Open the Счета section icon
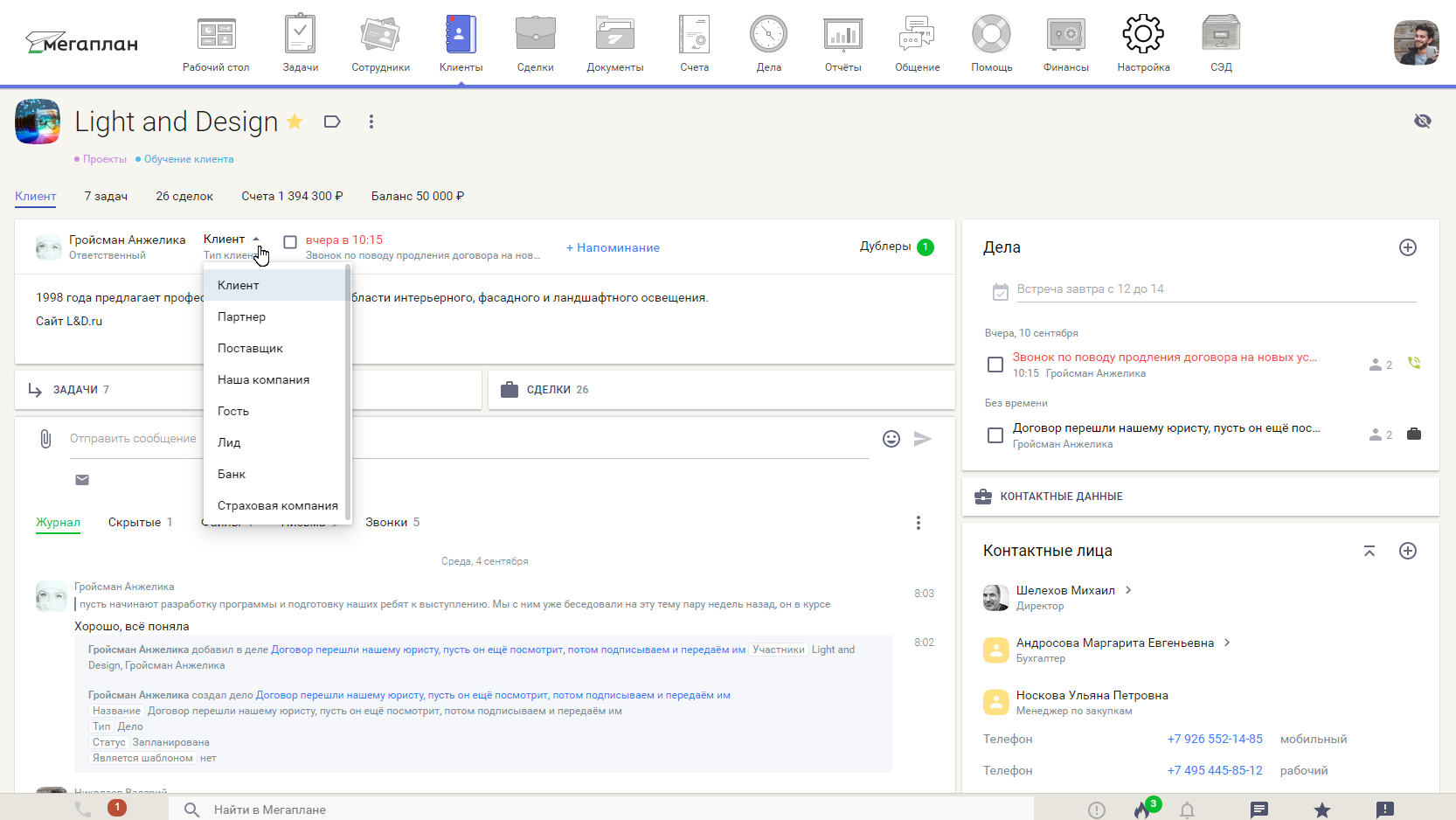The image size is (1456, 820). (x=695, y=35)
